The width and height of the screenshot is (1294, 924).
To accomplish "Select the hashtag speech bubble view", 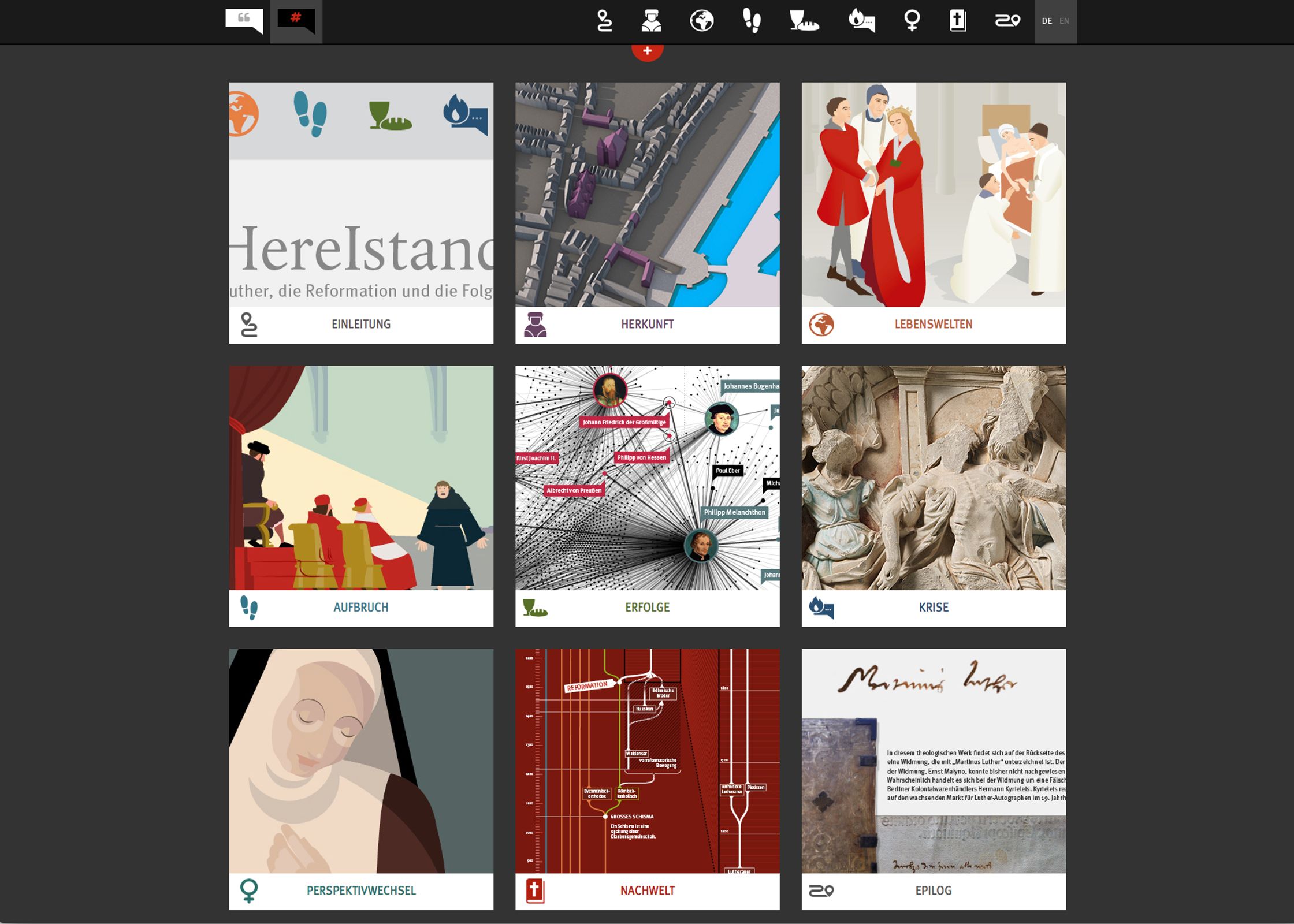I will pyautogui.click(x=296, y=21).
